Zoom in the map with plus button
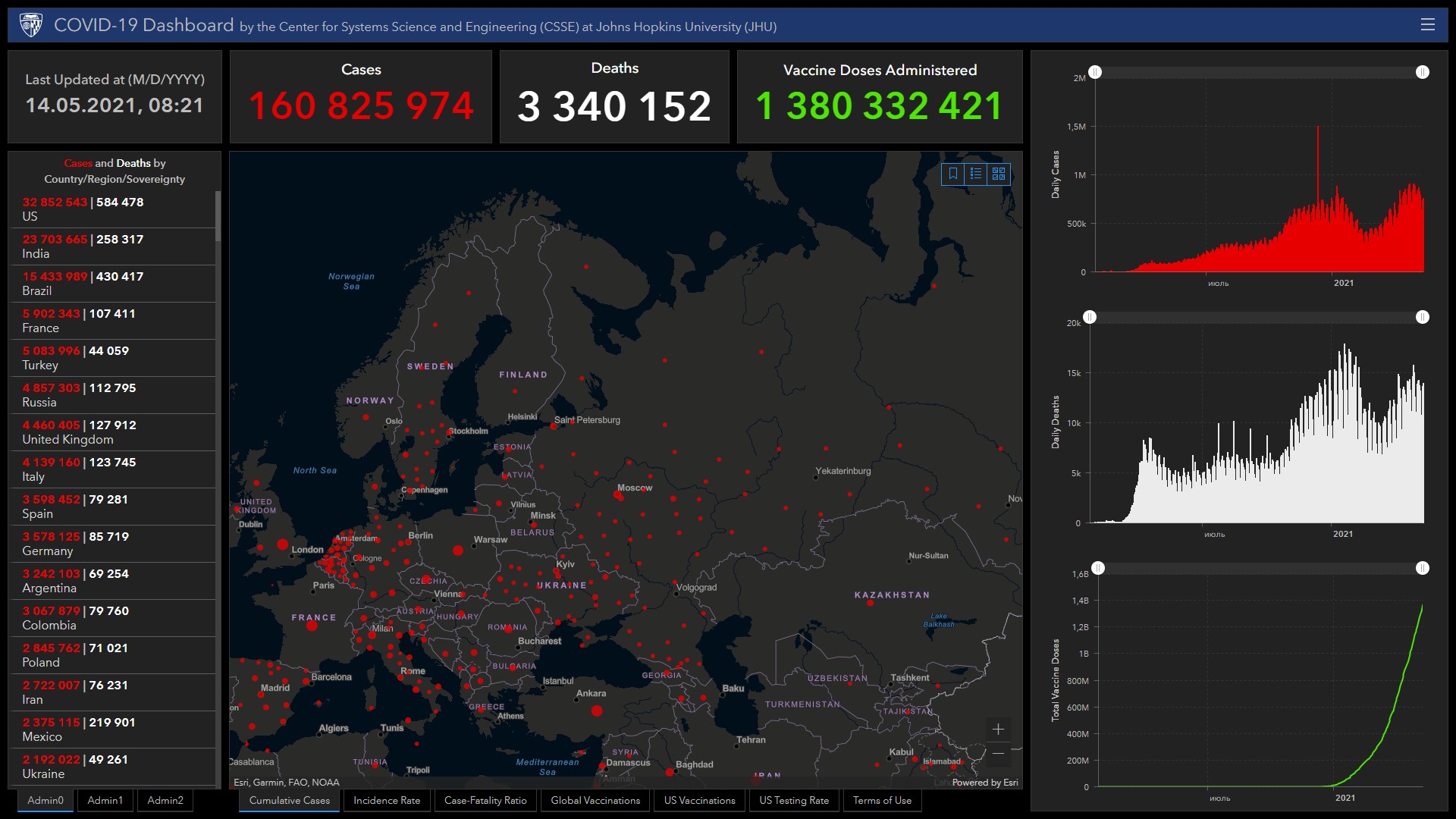 (998, 729)
